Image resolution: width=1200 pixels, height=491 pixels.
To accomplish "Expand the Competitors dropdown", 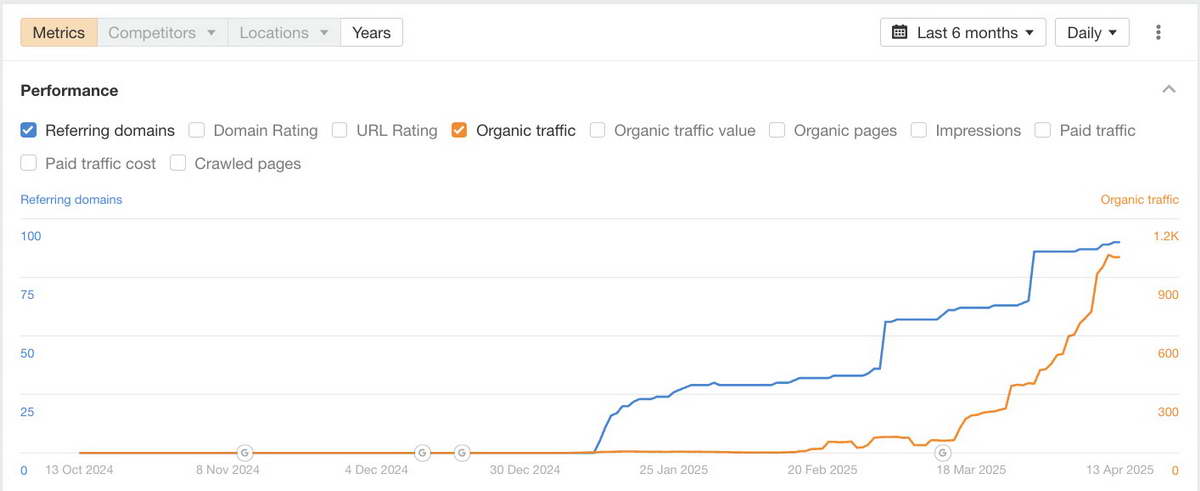I will pyautogui.click(x=162, y=32).
